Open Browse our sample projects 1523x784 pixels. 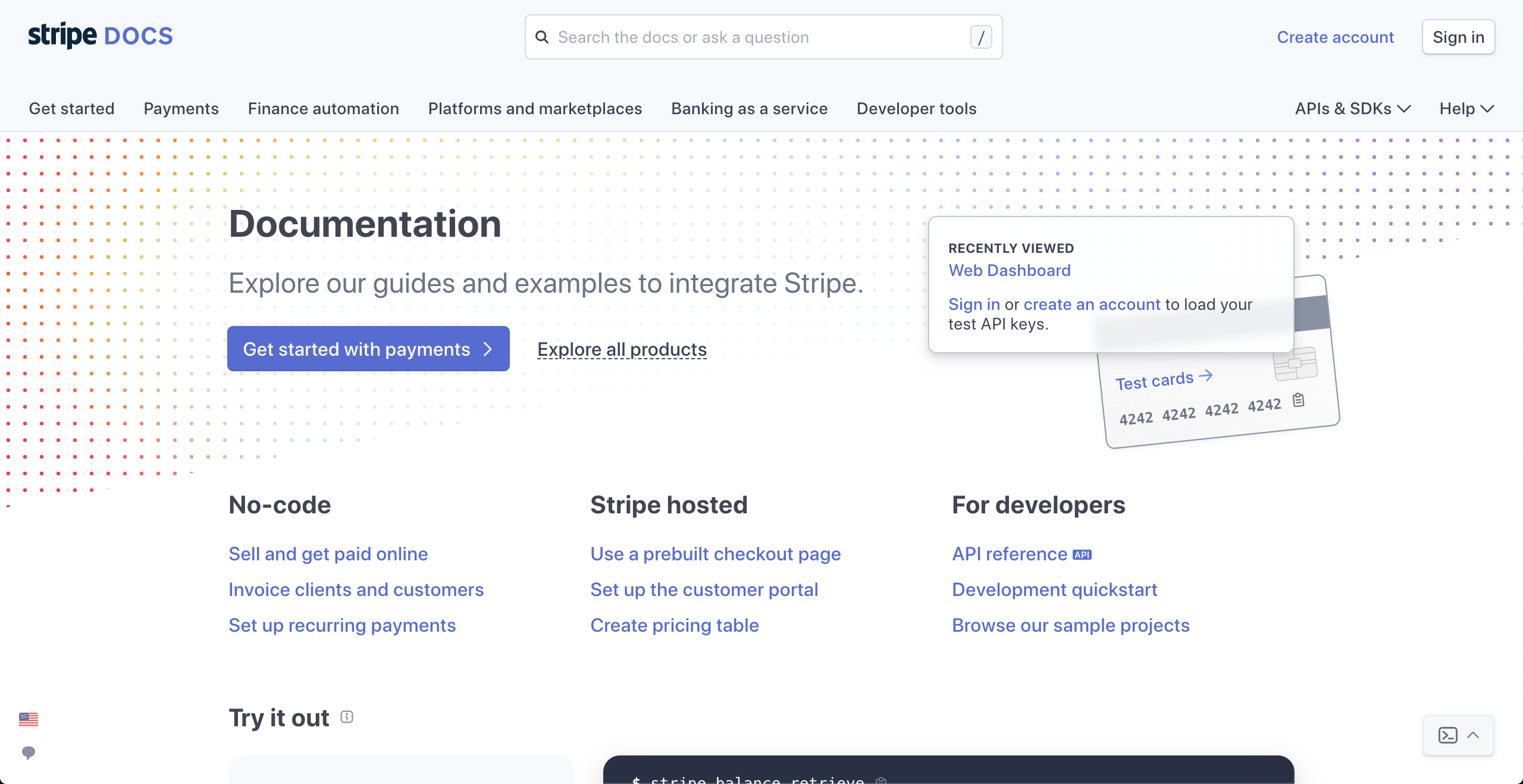point(1071,626)
